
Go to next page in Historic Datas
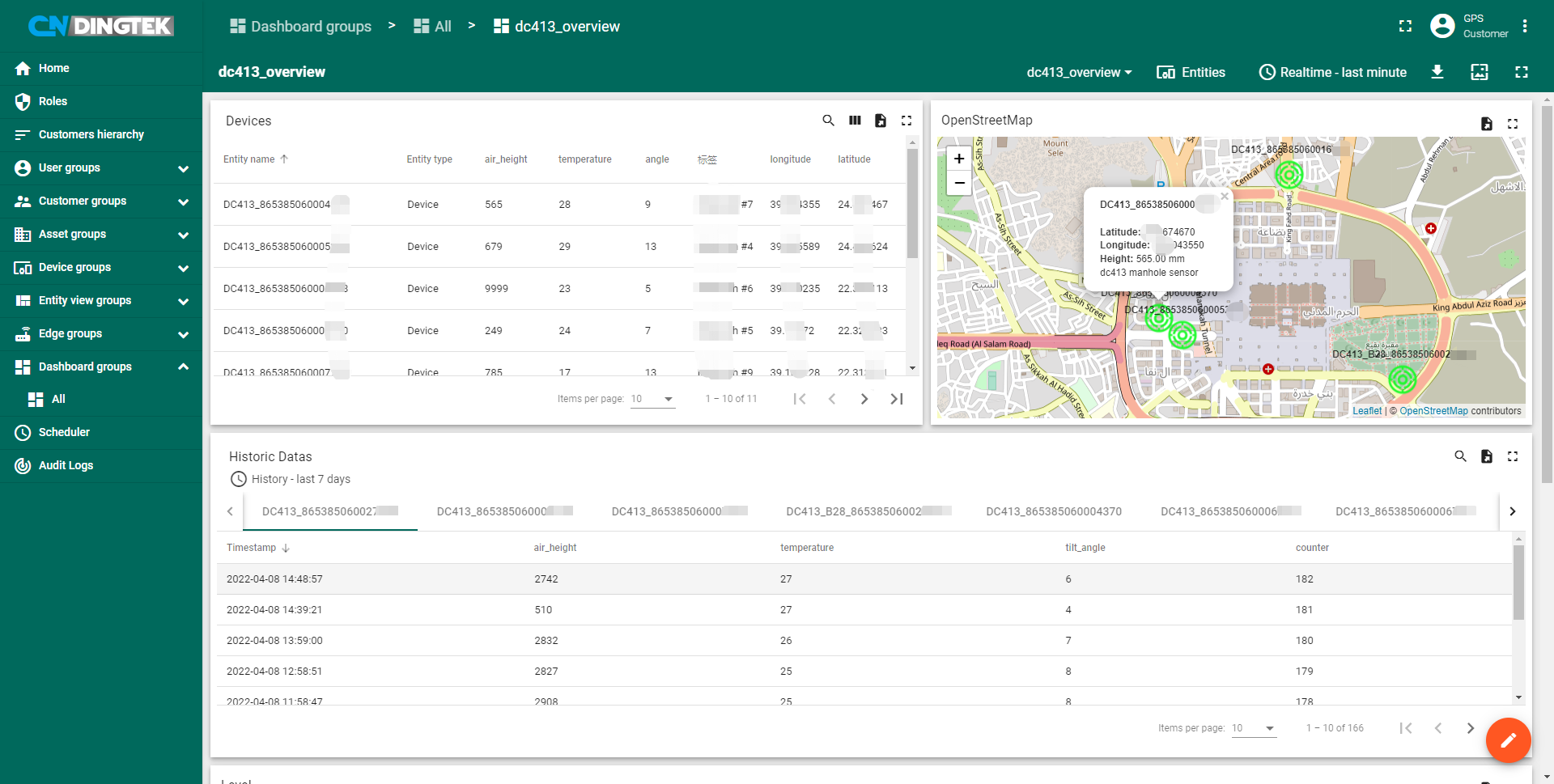[1471, 728]
